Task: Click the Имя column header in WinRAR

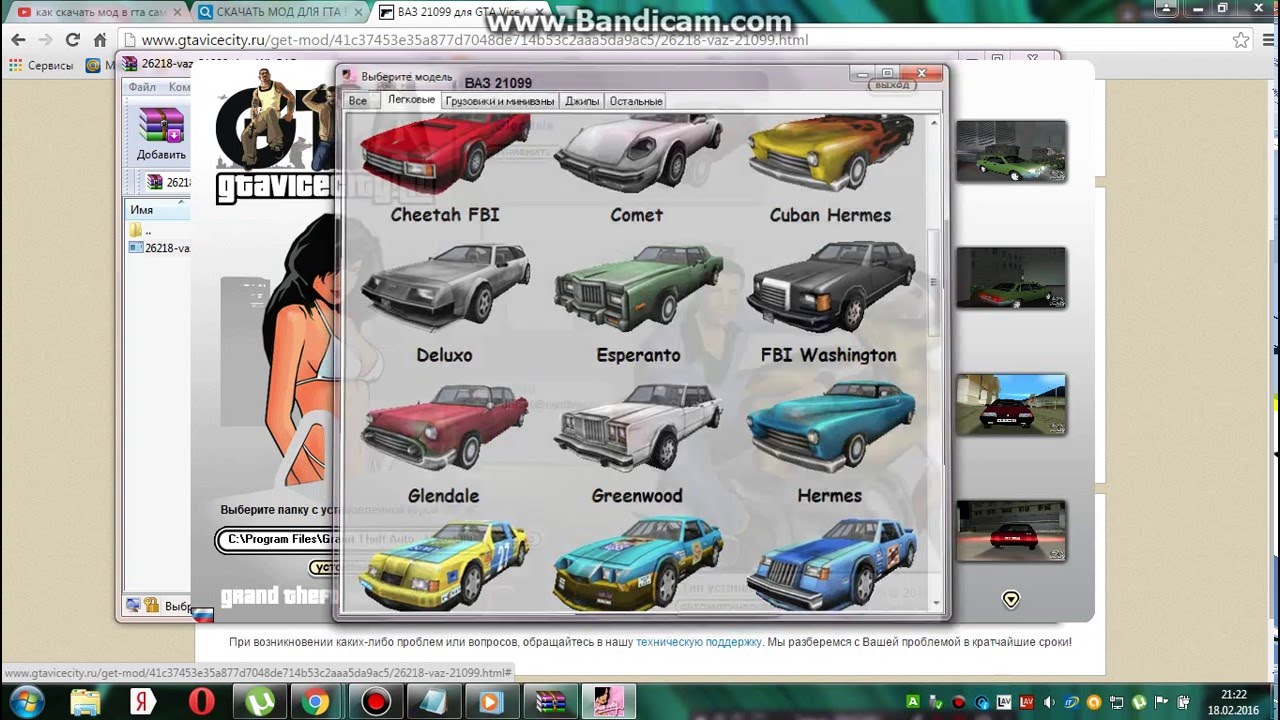Action: (x=158, y=210)
